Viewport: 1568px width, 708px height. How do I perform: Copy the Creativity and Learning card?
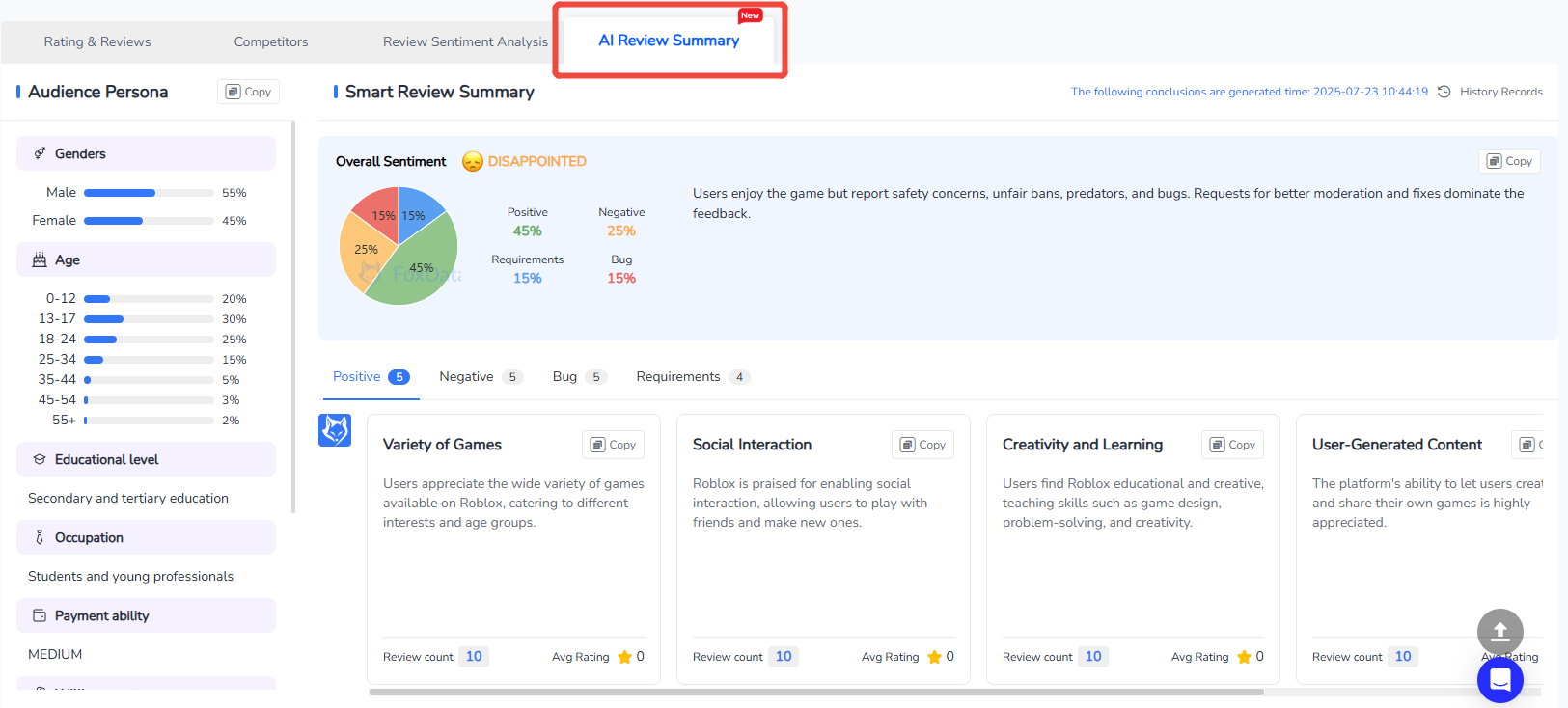coord(1232,445)
